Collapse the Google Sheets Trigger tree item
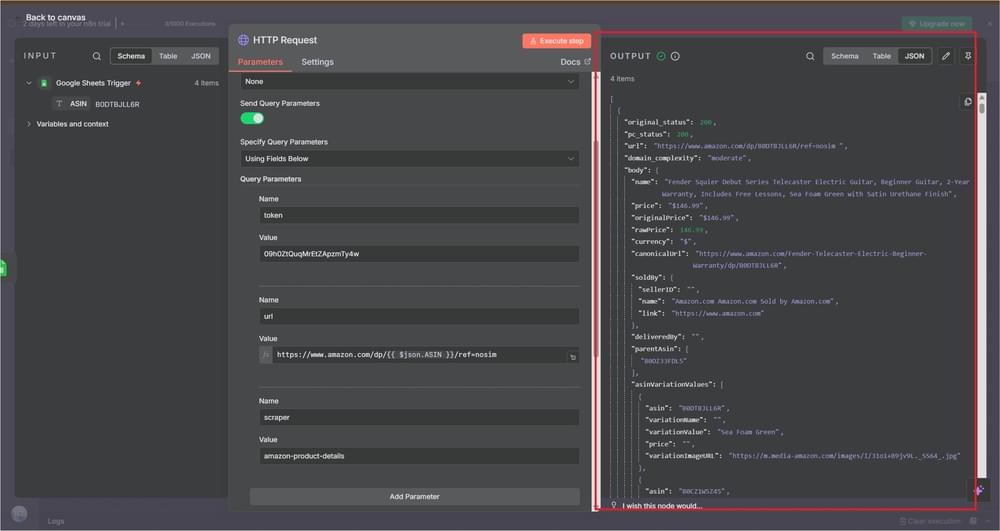 click(29, 83)
